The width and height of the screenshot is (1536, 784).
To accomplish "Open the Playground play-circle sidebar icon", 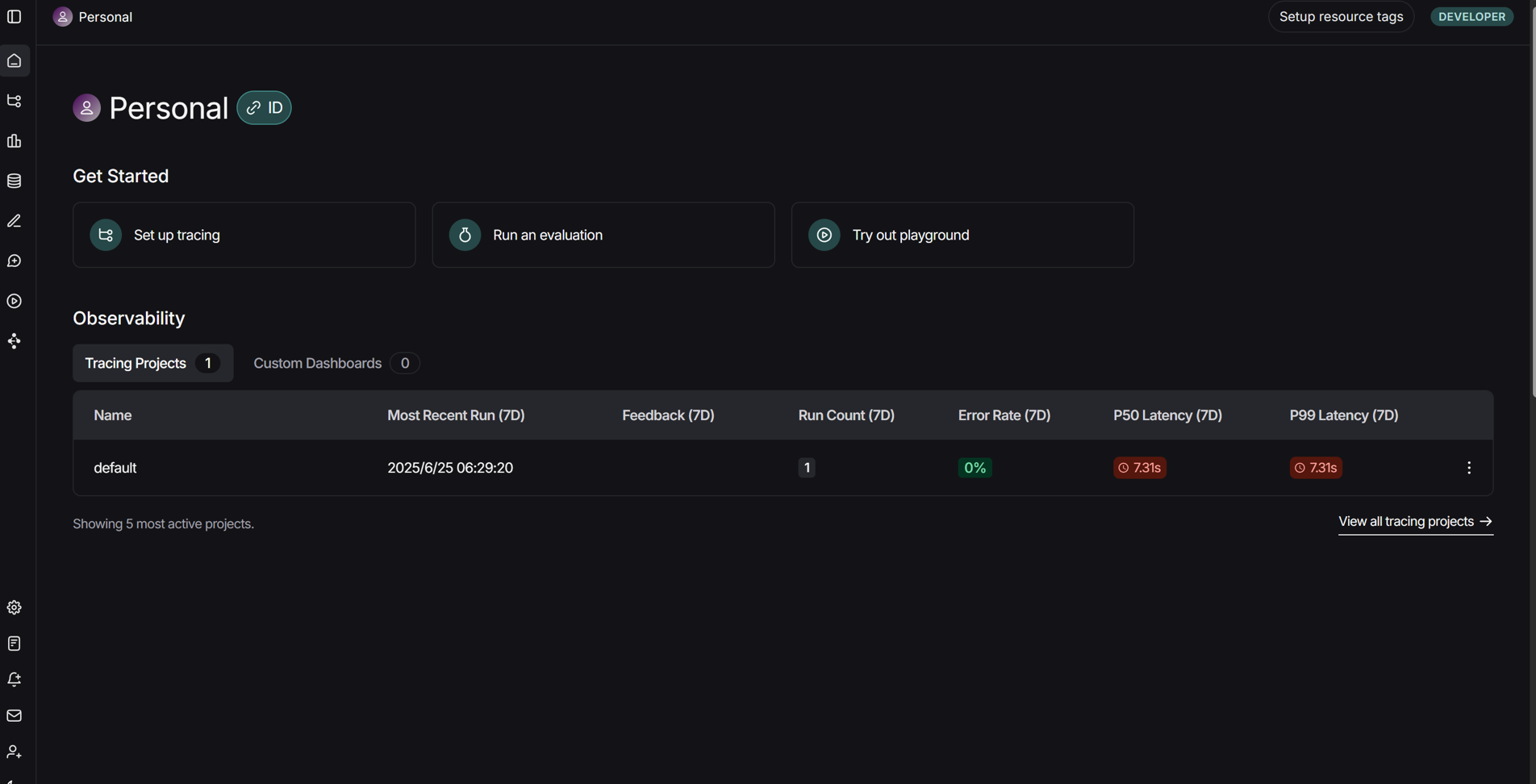I will coord(15,301).
